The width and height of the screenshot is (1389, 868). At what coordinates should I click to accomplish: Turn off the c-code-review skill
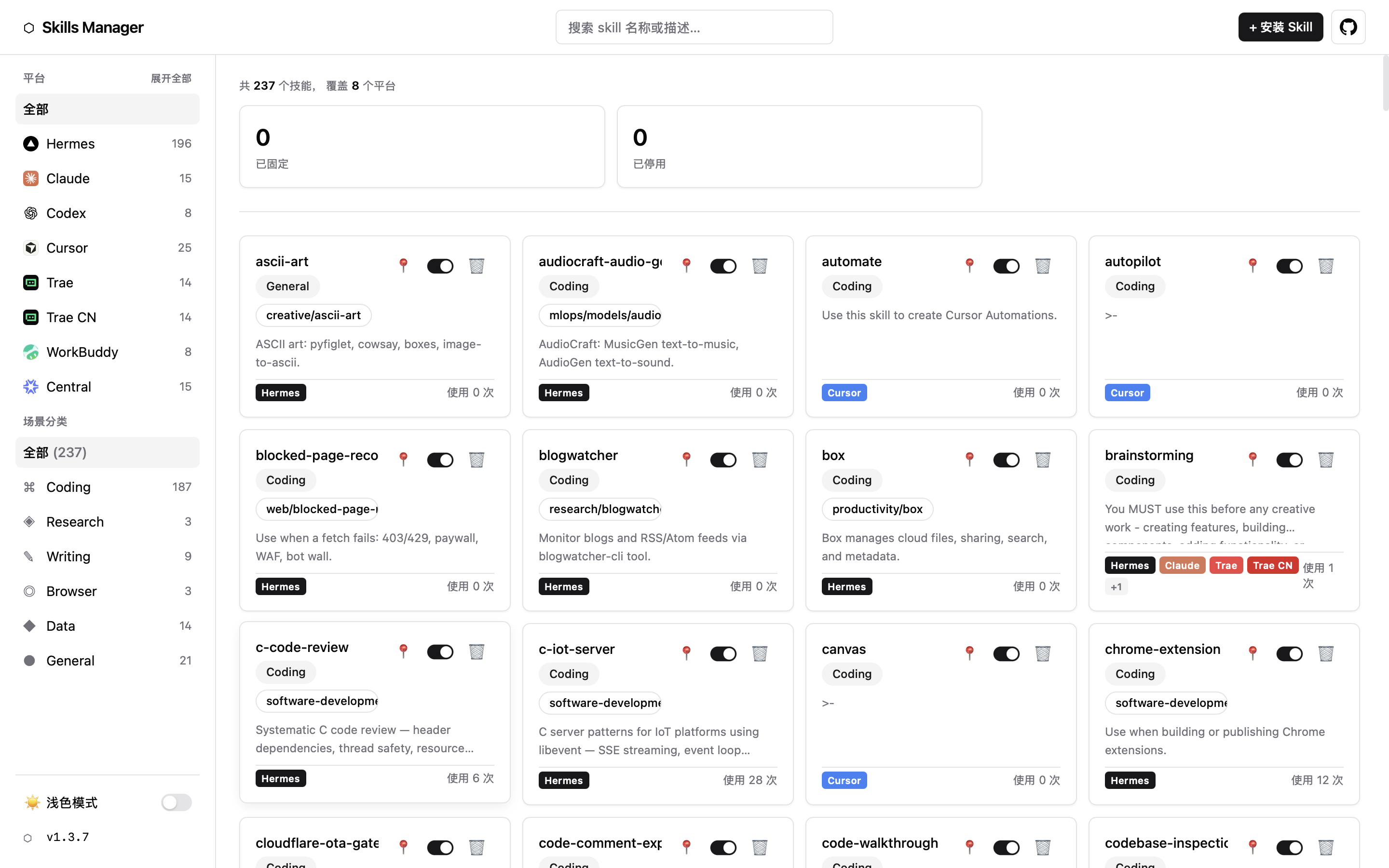(x=440, y=651)
